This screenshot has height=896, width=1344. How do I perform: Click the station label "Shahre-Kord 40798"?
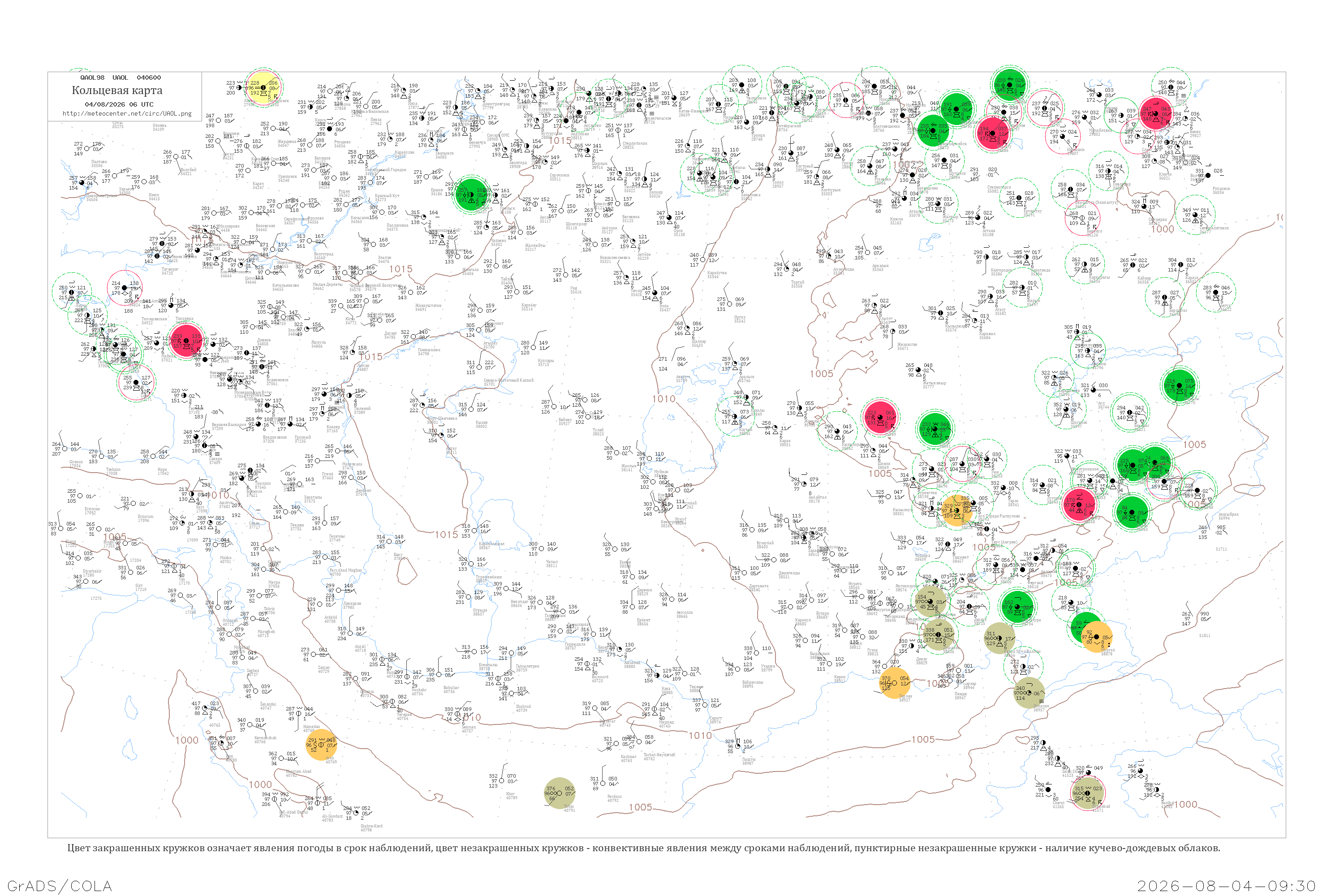pos(371,827)
